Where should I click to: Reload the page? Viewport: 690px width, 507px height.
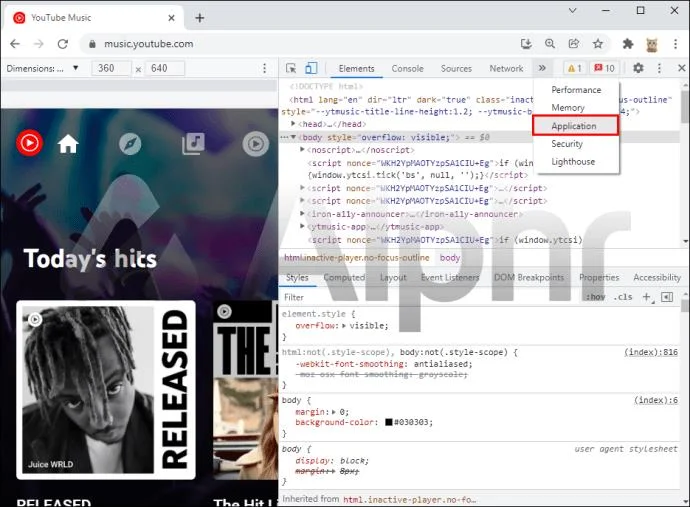[63, 44]
